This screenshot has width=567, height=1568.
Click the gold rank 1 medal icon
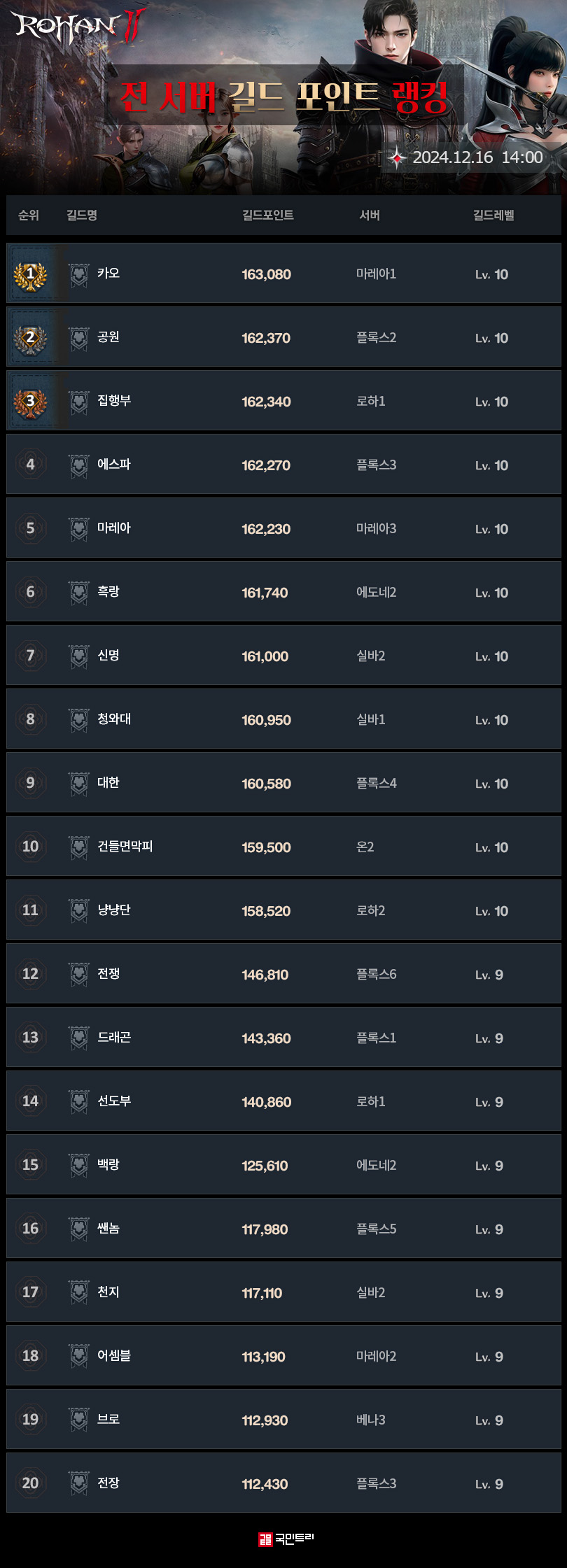tap(30, 274)
